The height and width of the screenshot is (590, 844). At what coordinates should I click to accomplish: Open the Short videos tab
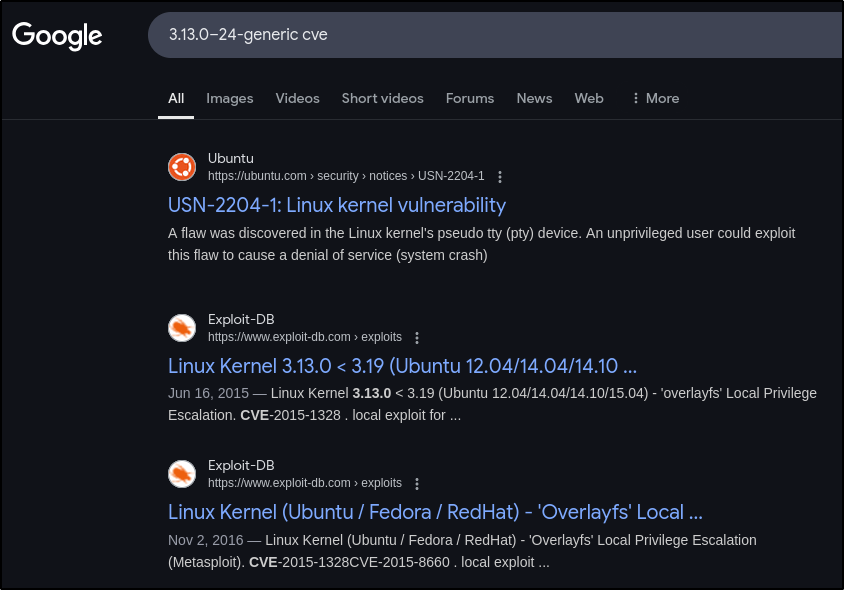coord(382,98)
